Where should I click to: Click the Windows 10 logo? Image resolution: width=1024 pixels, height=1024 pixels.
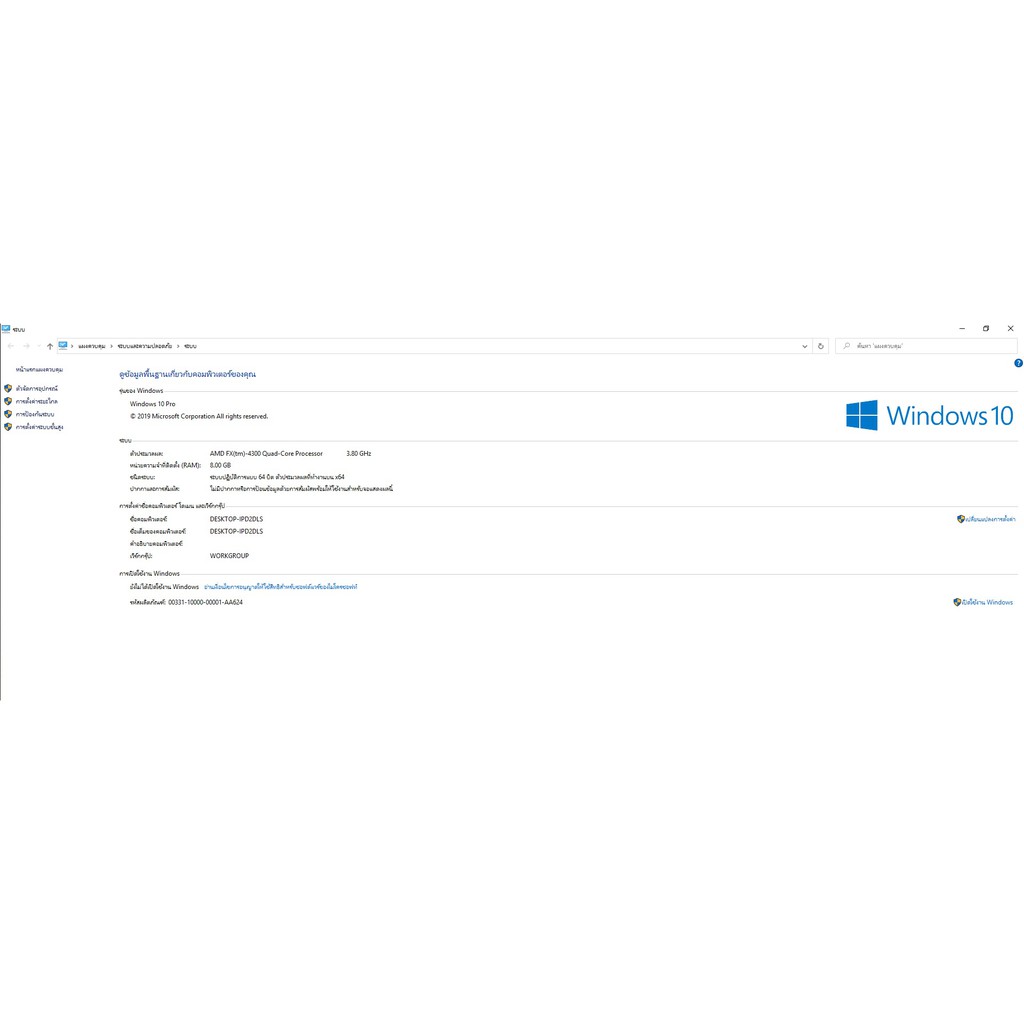coord(929,415)
